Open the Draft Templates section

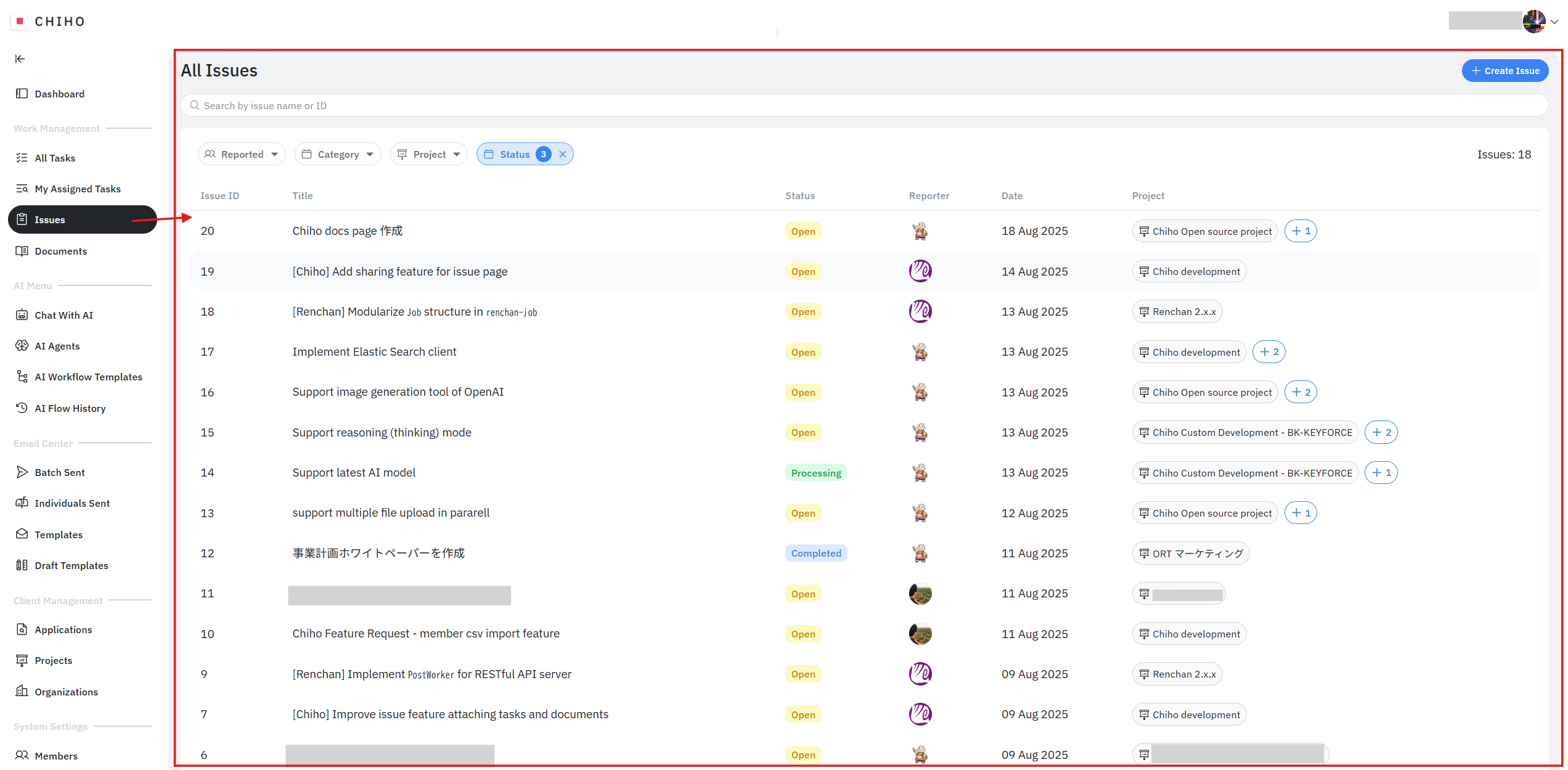tap(71, 565)
